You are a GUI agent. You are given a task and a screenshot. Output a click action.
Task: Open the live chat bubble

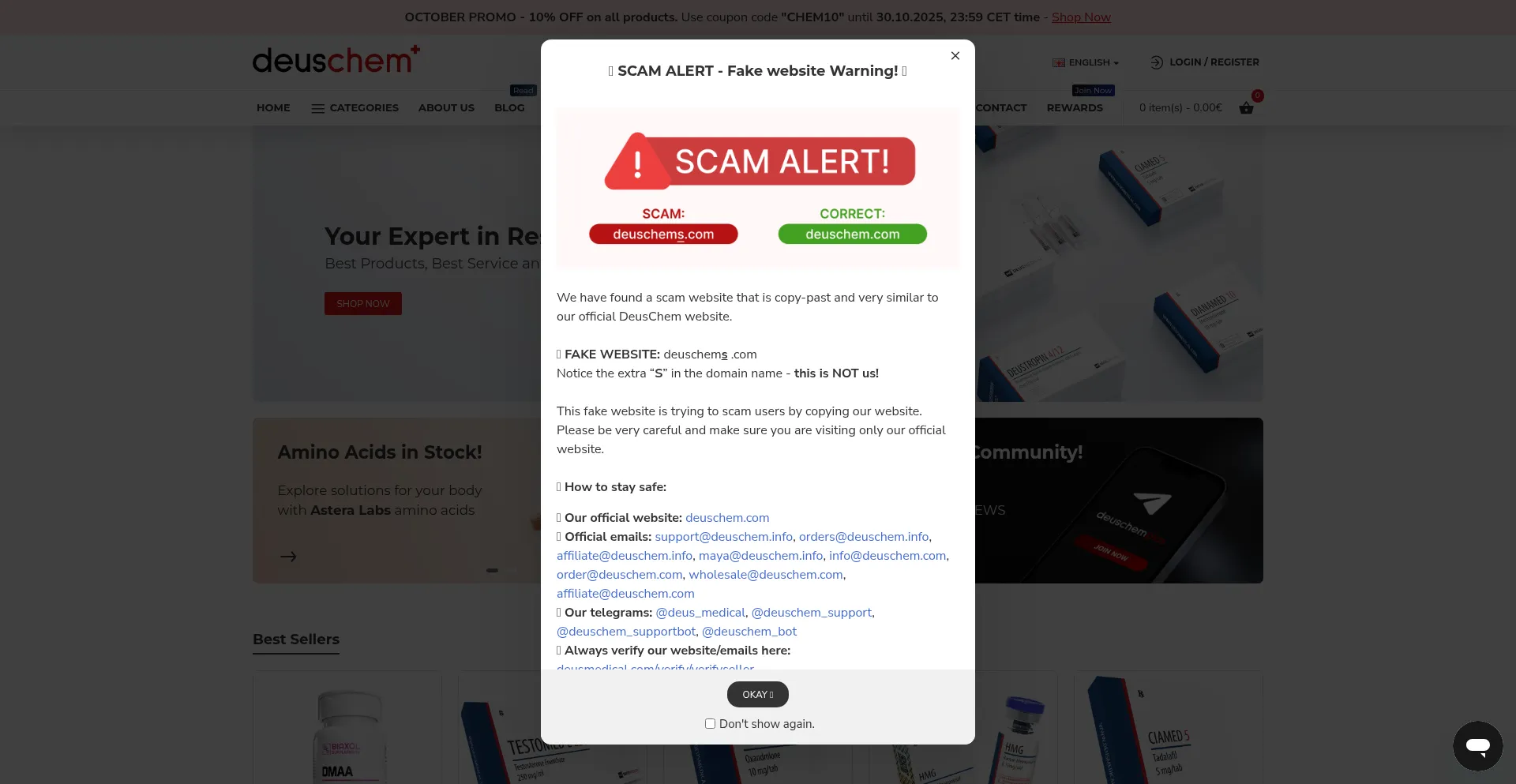tap(1477, 745)
